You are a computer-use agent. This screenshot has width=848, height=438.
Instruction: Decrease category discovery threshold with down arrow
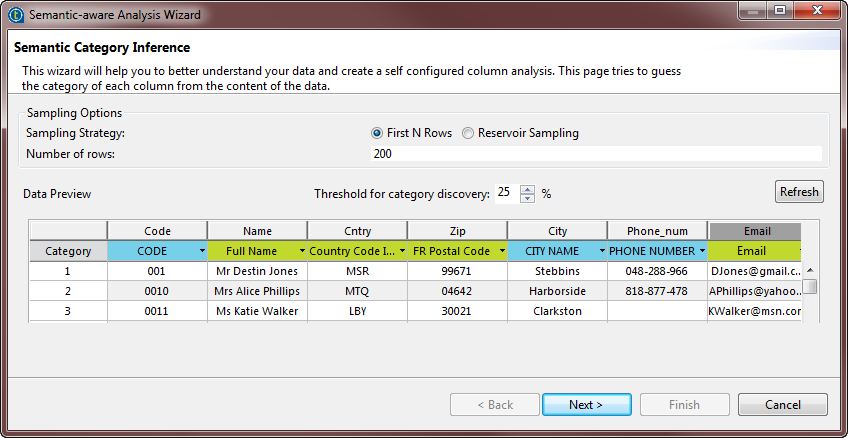coord(528,198)
